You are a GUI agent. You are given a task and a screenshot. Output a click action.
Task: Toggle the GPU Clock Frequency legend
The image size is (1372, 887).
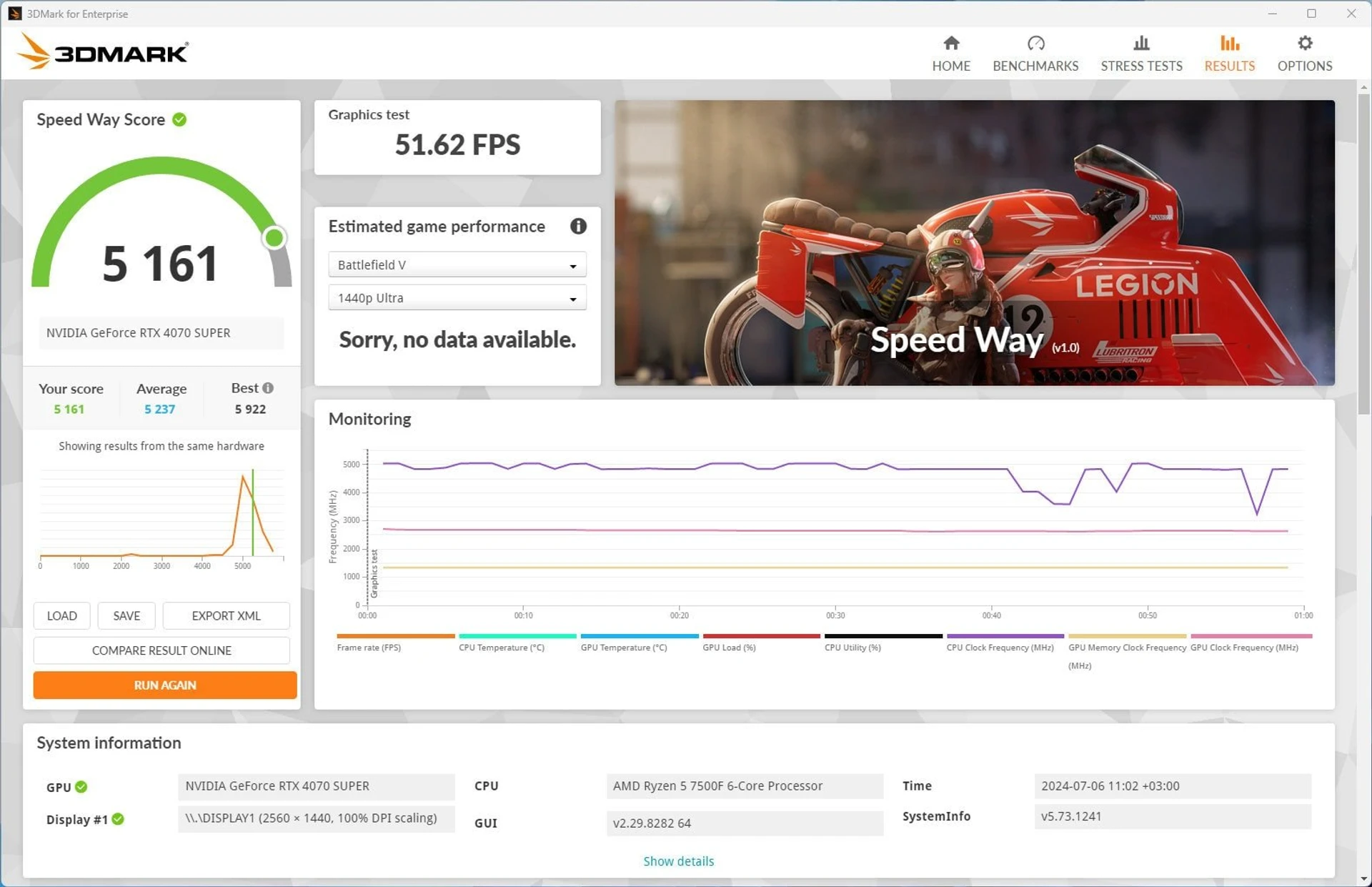[1251, 643]
